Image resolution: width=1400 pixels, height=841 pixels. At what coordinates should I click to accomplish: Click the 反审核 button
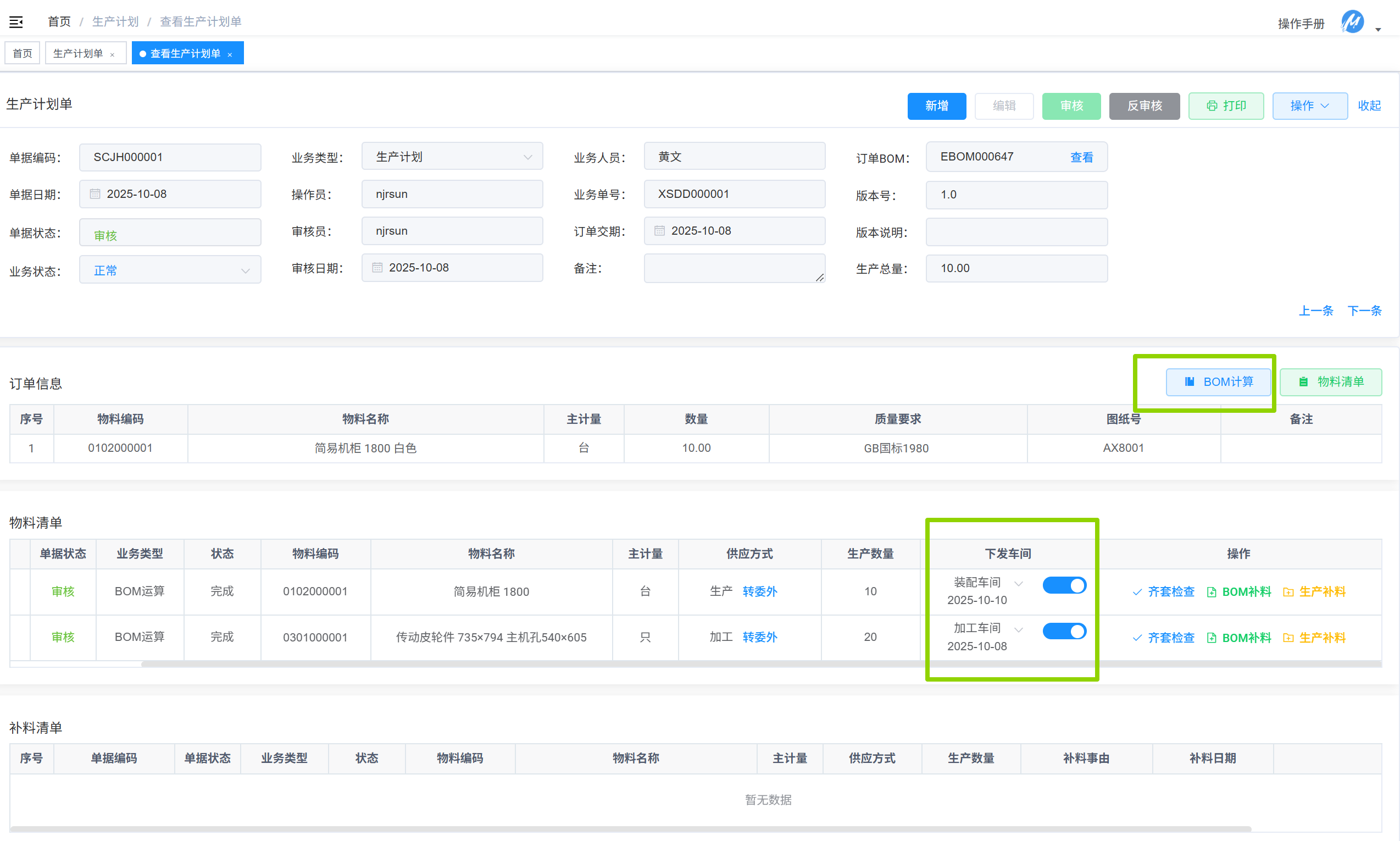(x=1144, y=106)
